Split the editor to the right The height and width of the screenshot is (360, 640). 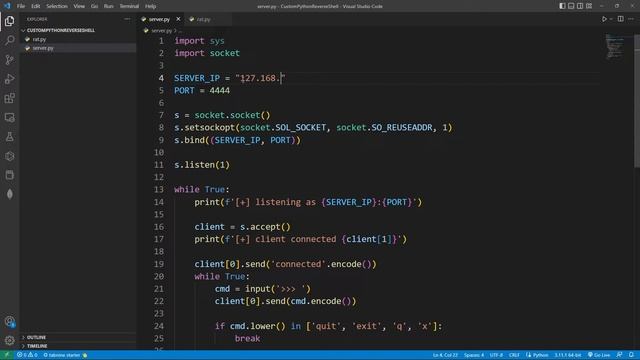pos(620,19)
